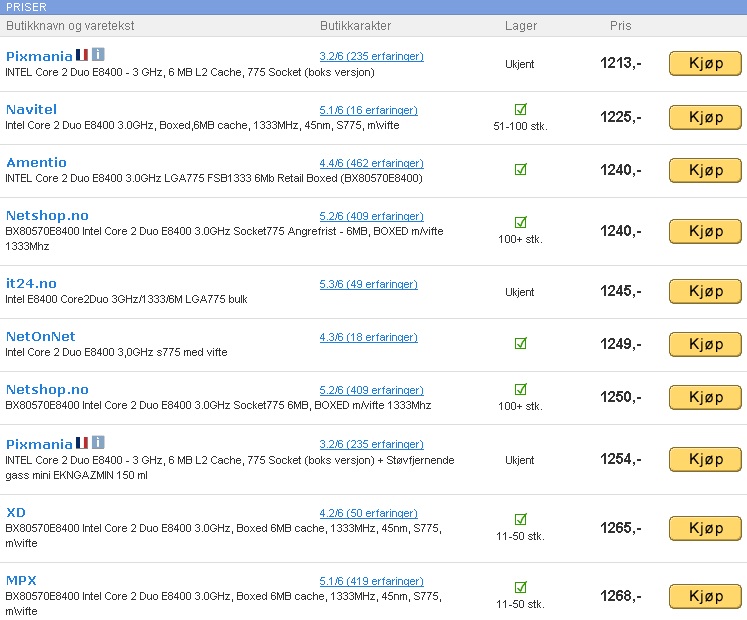The image size is (747, 620).
Task: Click price 1249,- text
Action: click(621, 344)
